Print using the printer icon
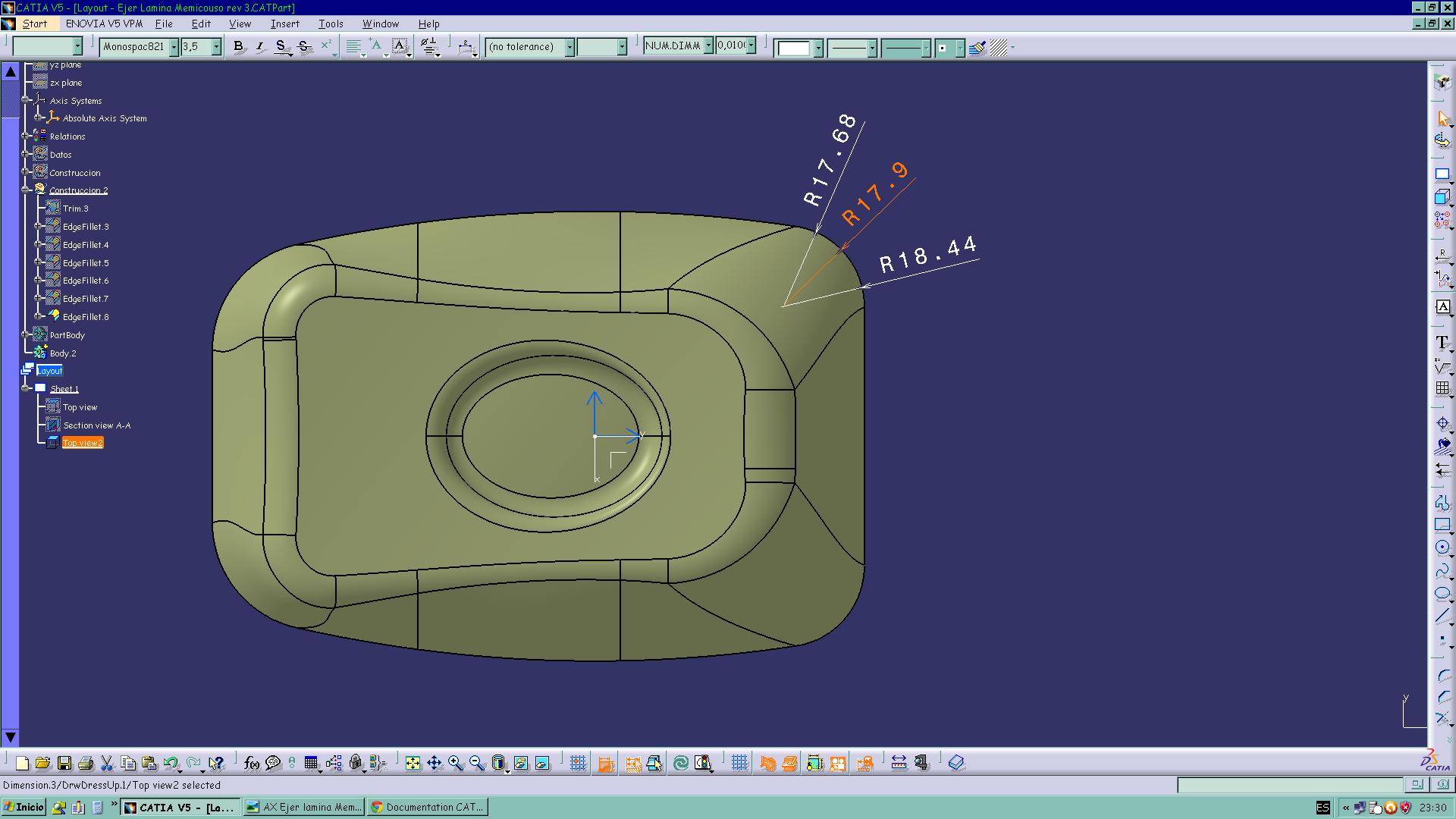 pos(86,763)
